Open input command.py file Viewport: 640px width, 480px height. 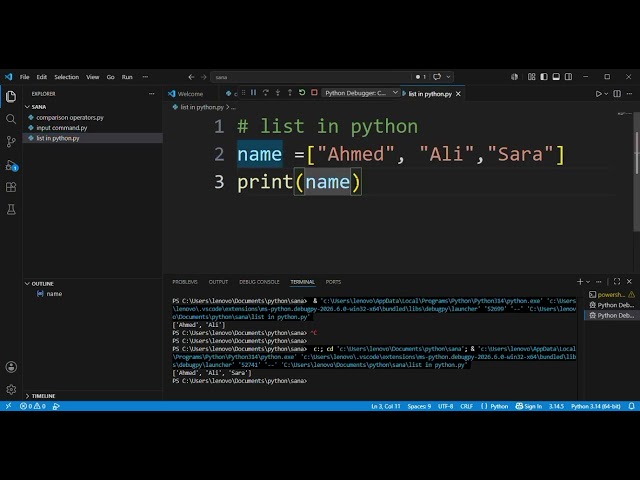(x=62, y=128)
